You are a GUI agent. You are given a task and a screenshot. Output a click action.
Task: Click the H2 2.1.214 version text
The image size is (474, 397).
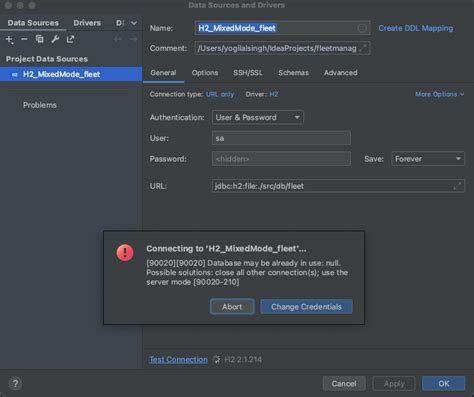tap(243, 359)
